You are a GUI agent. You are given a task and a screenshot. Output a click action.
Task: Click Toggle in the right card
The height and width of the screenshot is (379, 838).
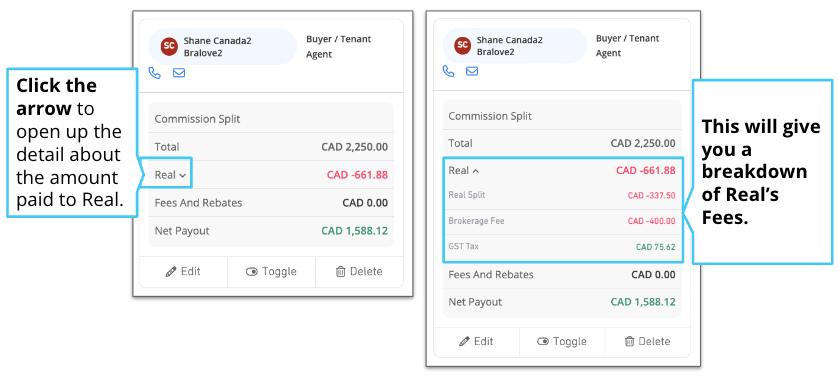click(562, 342)
